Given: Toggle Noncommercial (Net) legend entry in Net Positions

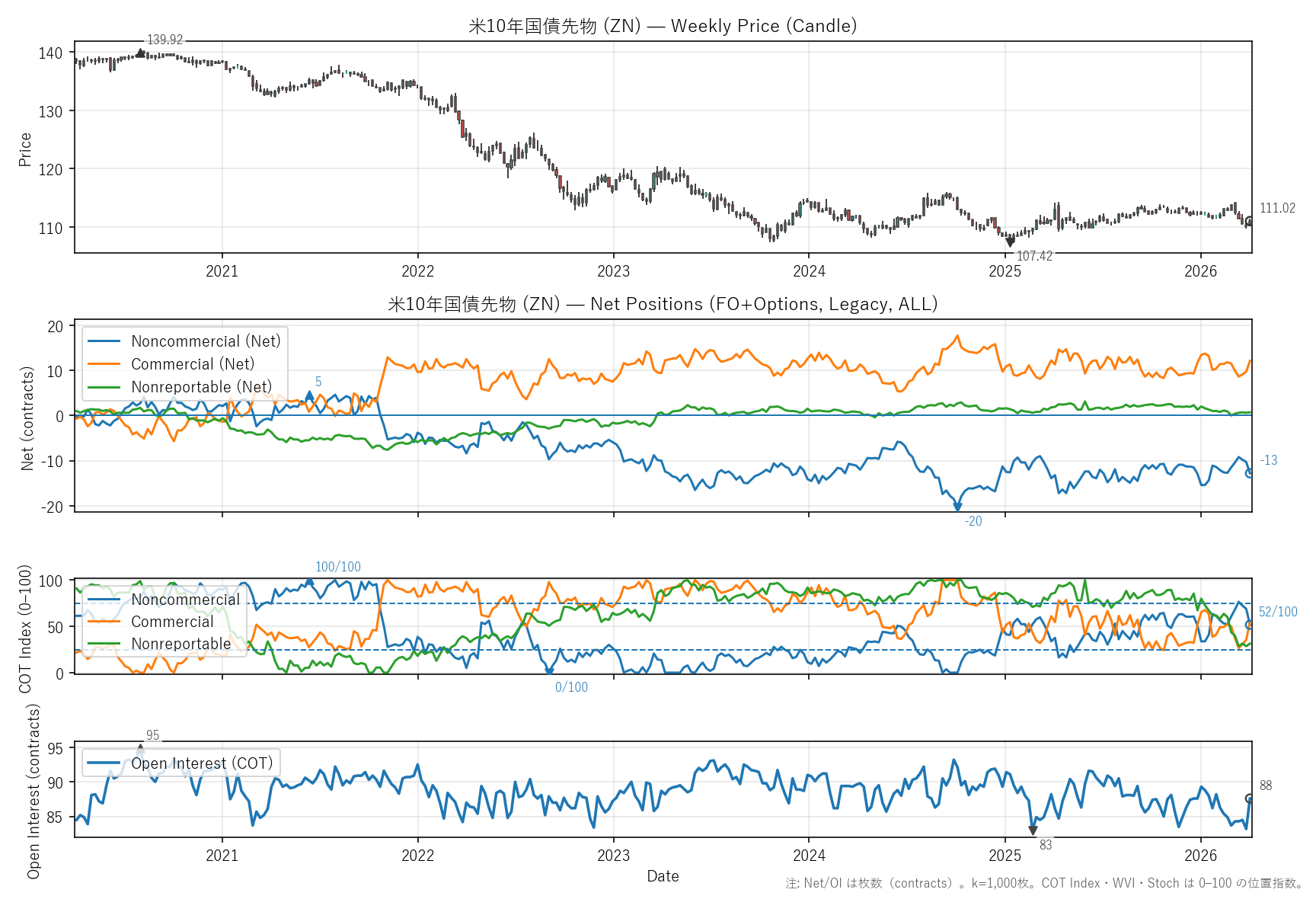Looking at the screenshot, I should 206,341.
